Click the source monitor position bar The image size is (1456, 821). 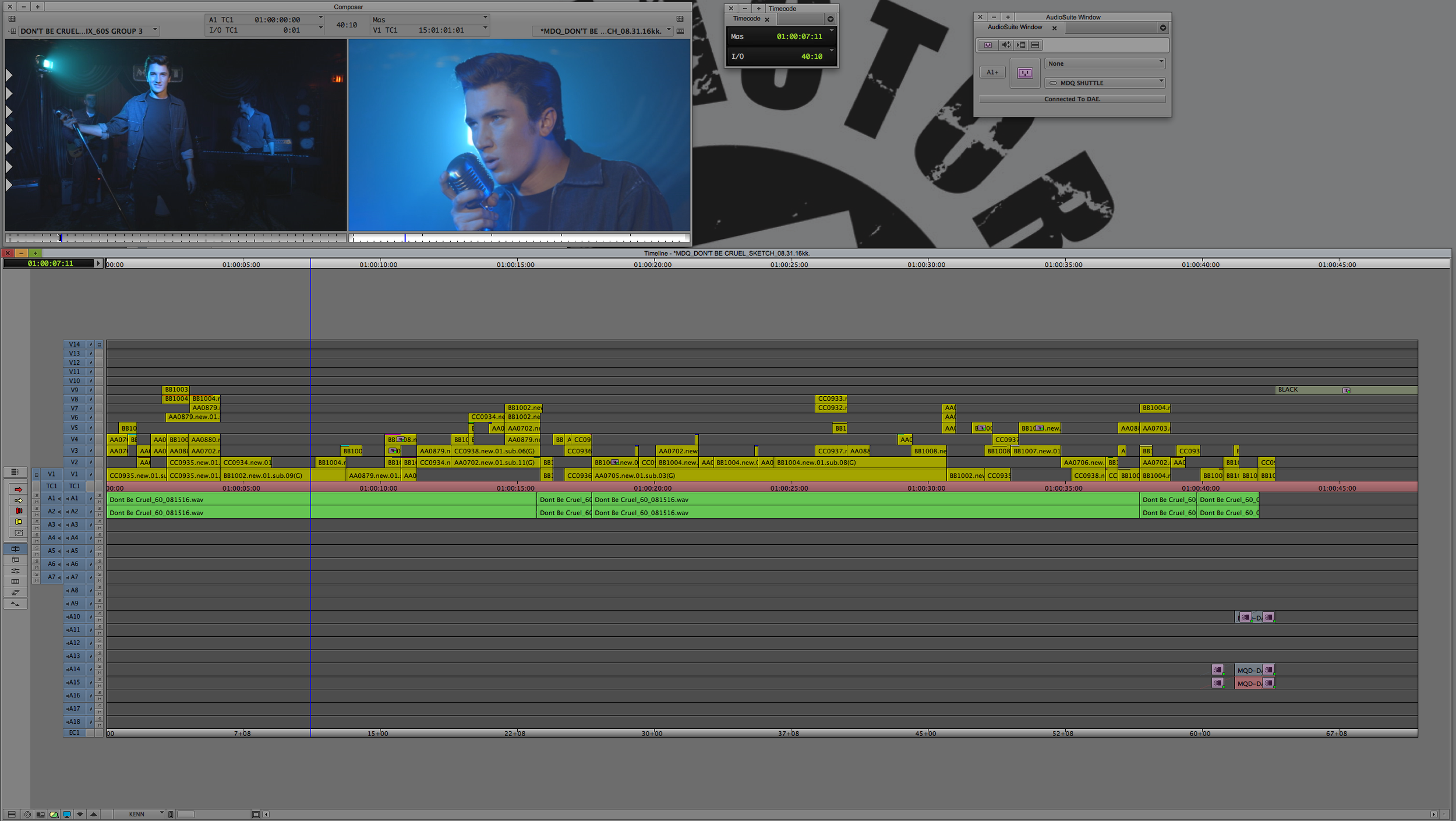(176, 238)
